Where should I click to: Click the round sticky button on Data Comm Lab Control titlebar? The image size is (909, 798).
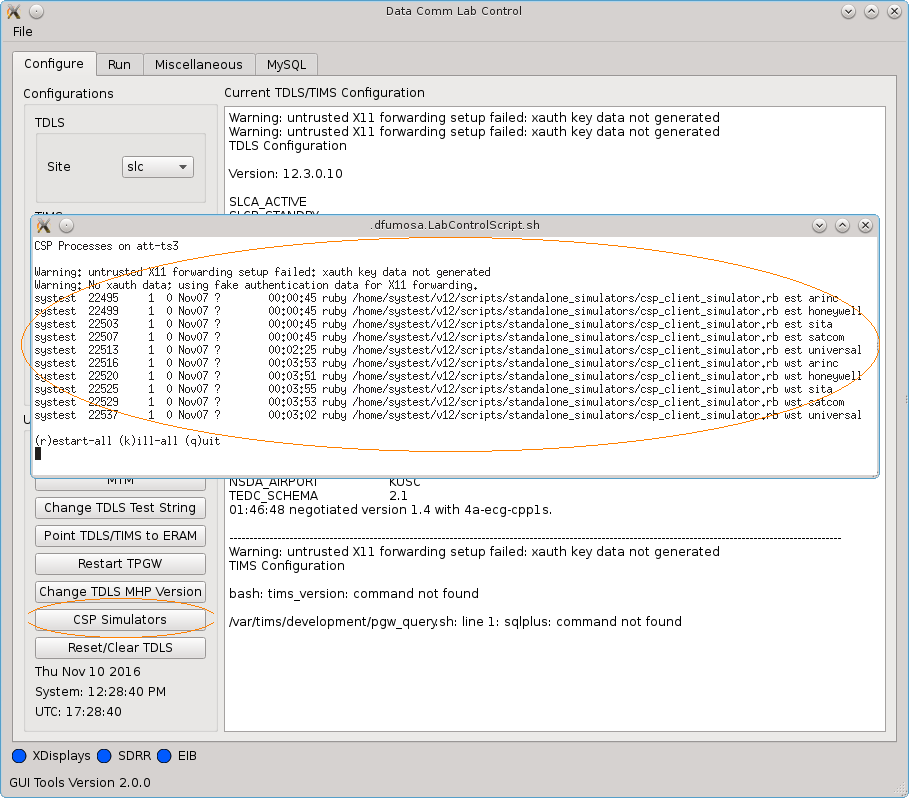[x=37, y=11]
